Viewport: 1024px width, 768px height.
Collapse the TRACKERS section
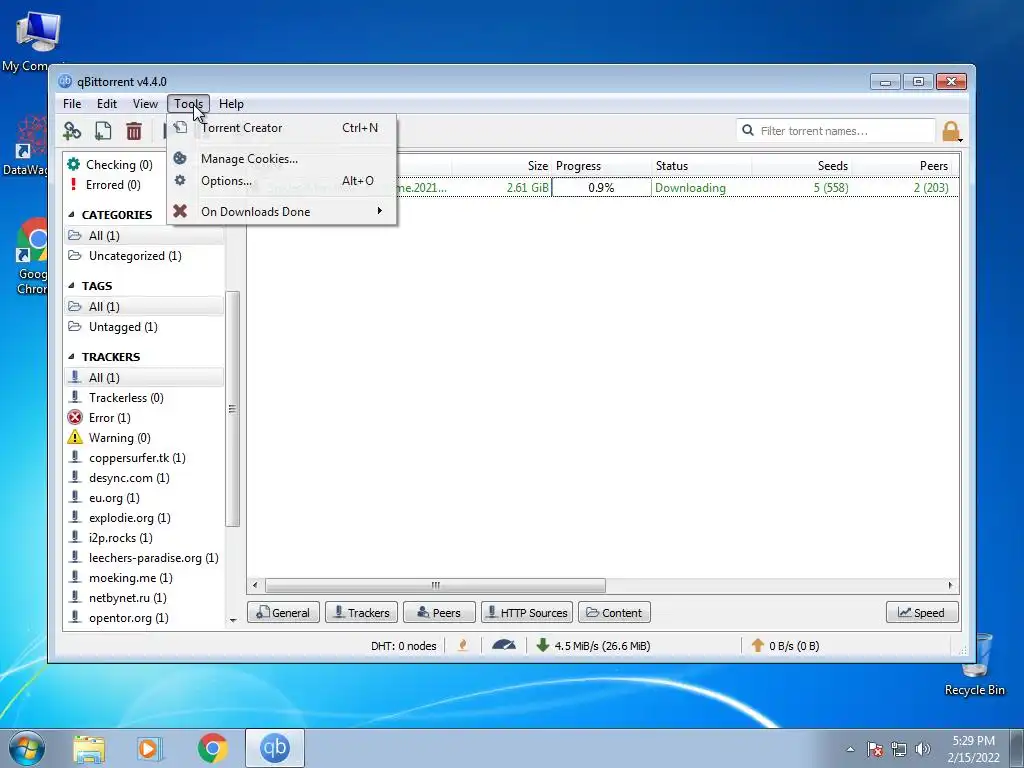pyautogui.click(x=71, y=357)
